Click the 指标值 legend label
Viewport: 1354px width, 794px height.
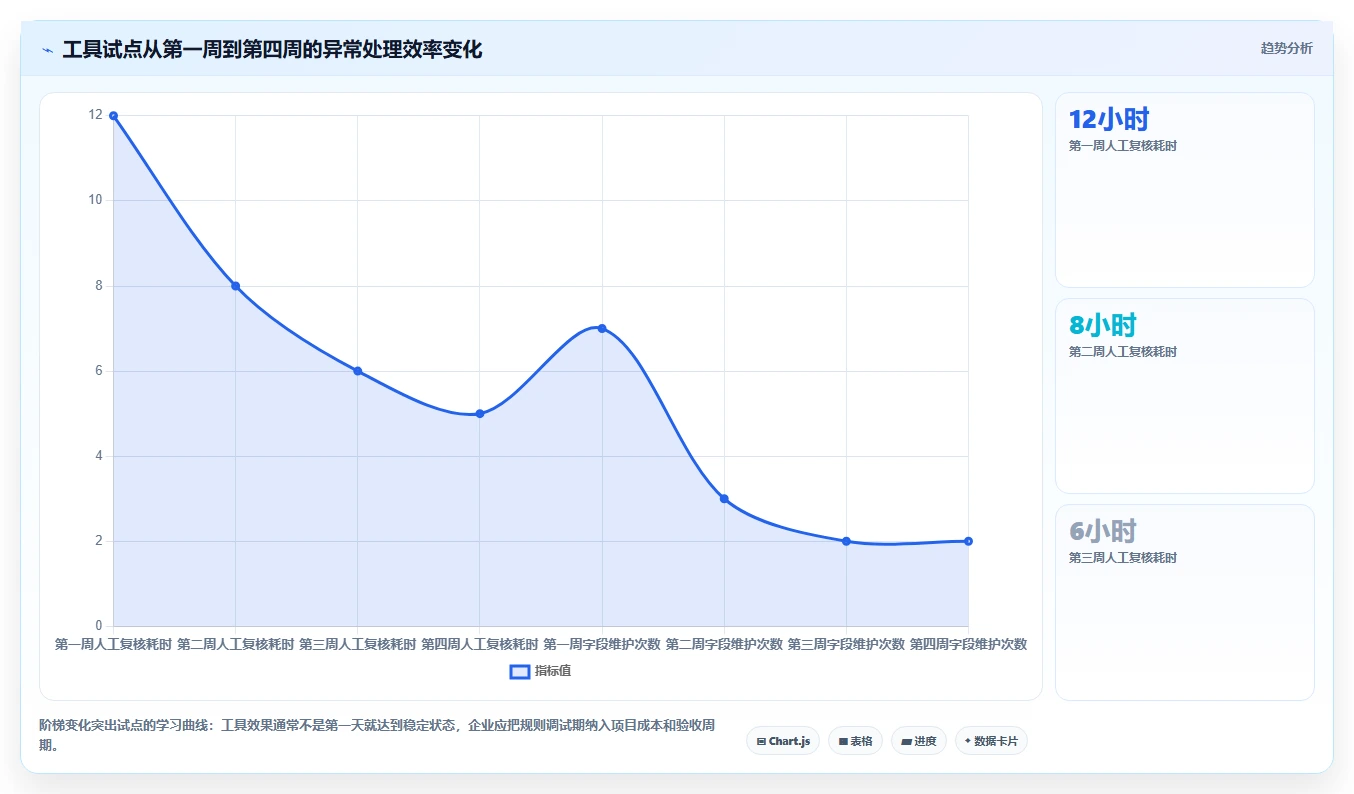[x=553, y=671]
